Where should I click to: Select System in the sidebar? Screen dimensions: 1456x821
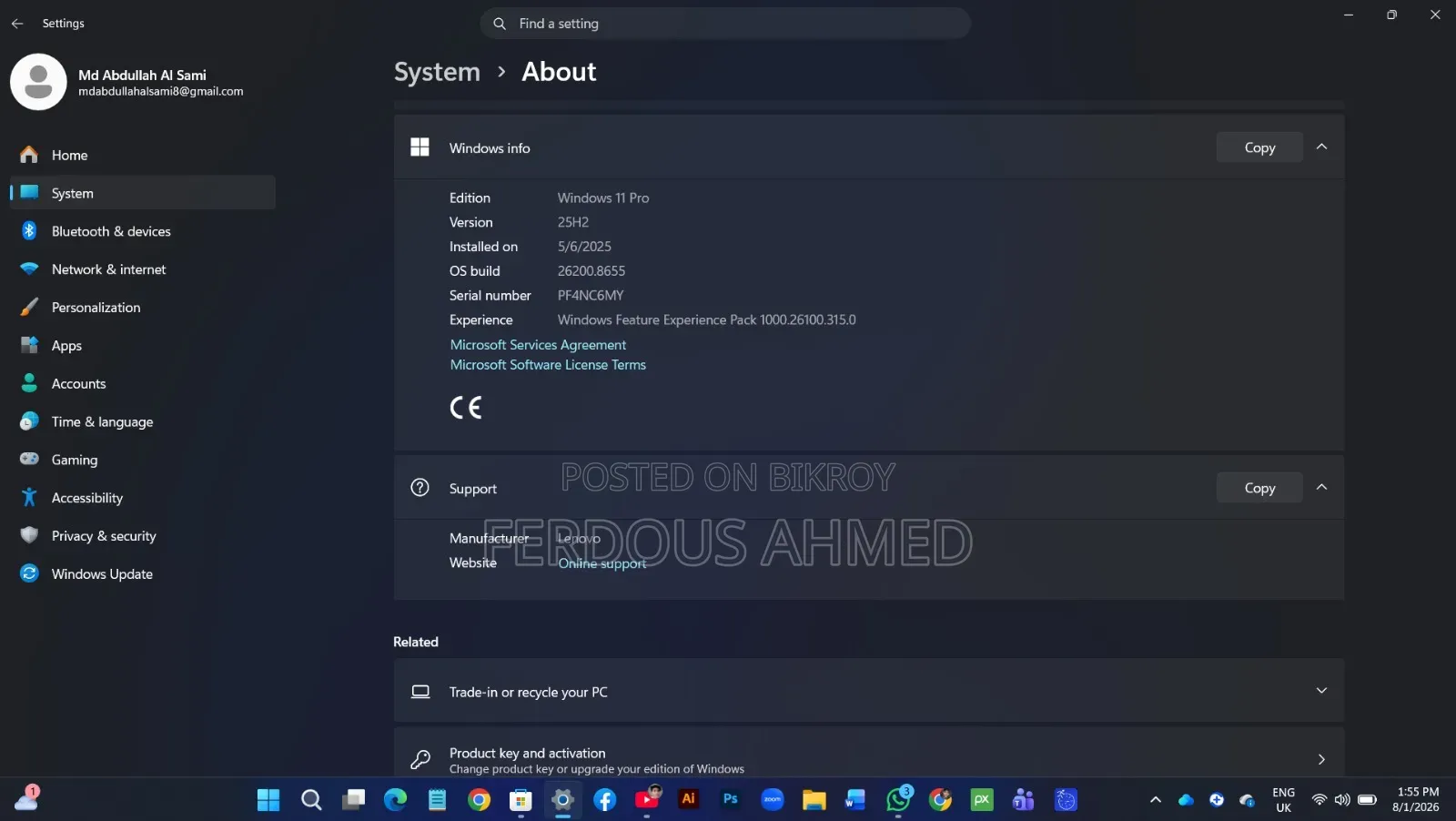(142, 193)
